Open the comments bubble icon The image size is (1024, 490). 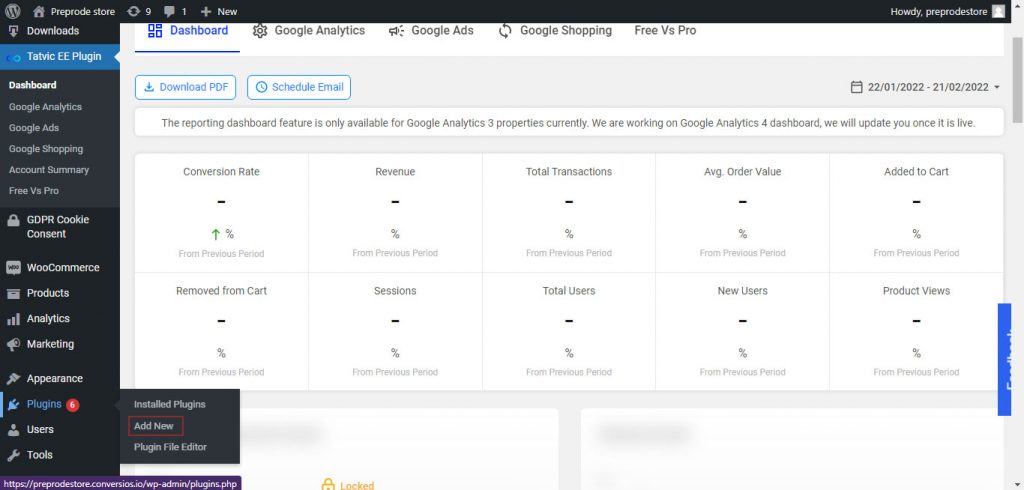click(x=170, y=11)
